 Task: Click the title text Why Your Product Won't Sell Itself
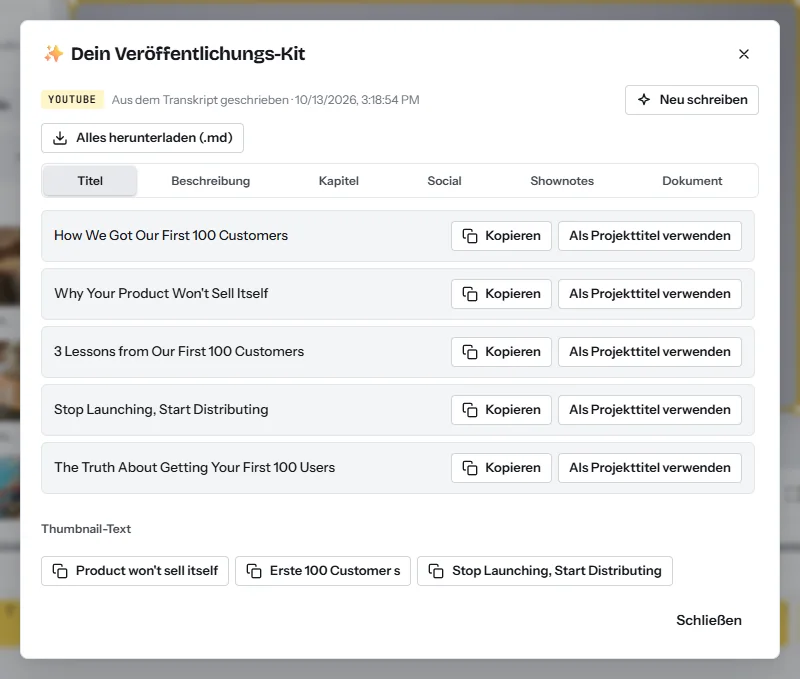[x=161, y=293]
